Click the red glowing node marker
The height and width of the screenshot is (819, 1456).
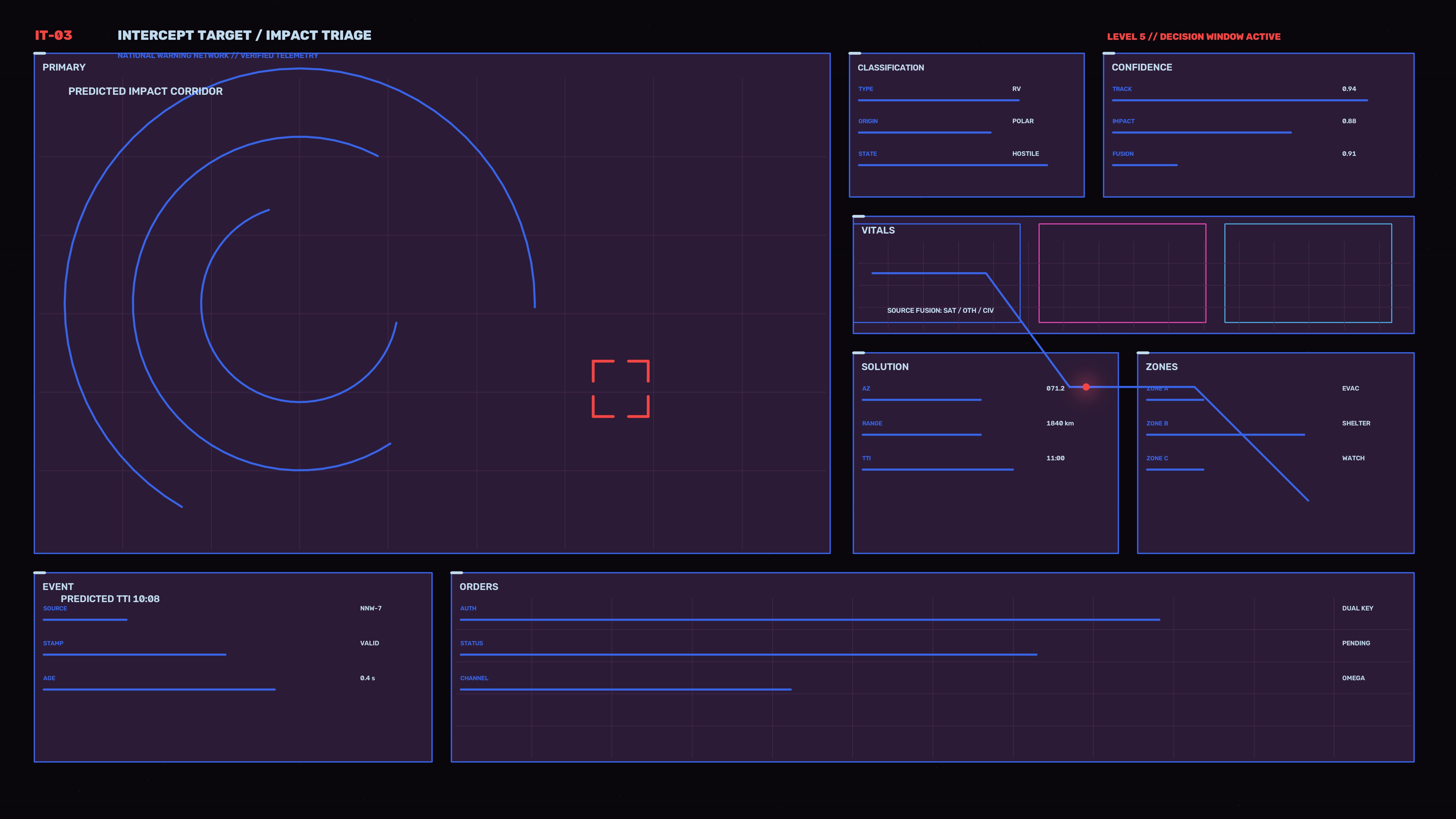(x=1086, y=387)
